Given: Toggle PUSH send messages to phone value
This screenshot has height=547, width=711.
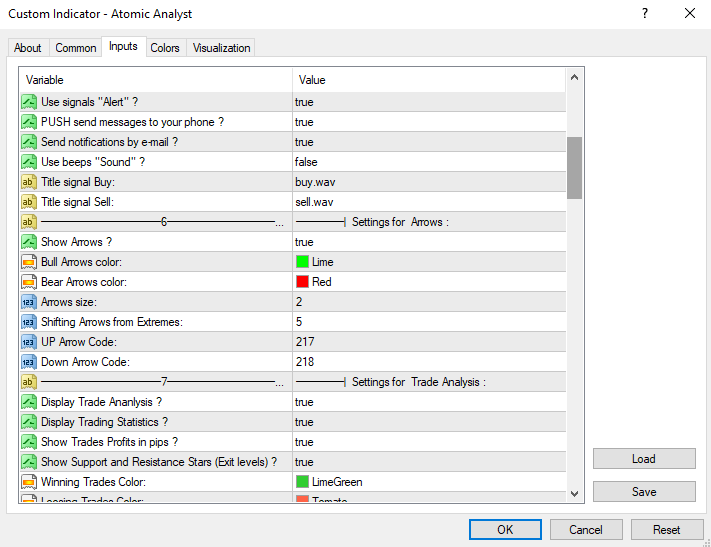Looking at the screenshot, I should 428,122.
